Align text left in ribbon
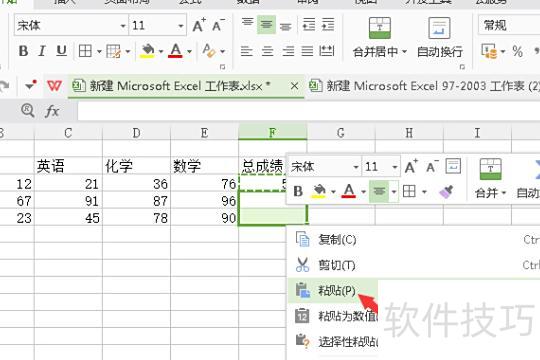Image resolution: width=540 pixels, height=360 pixels. click(x=246, y=51)
